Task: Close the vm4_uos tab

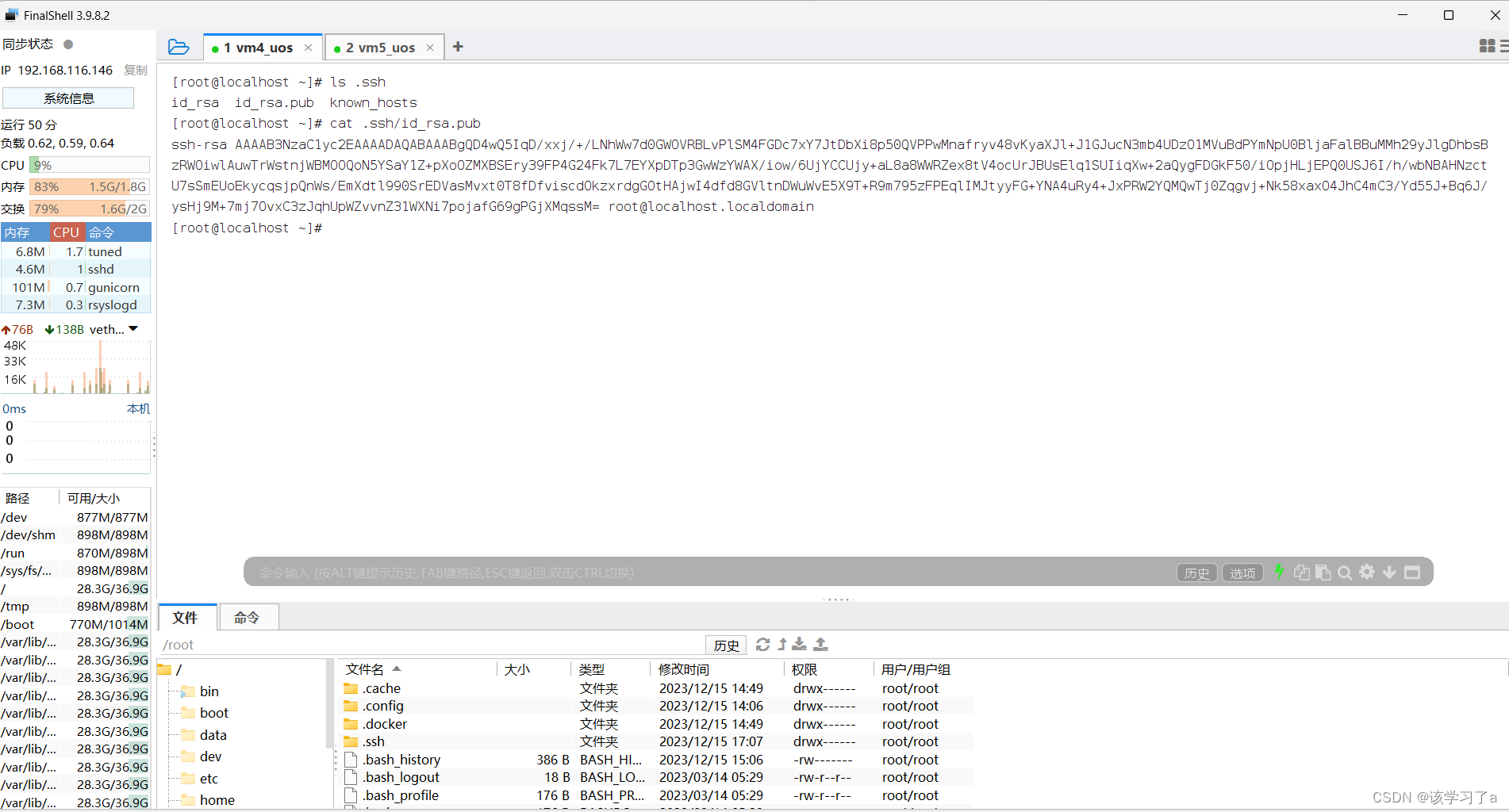Action: [x=308, y=48]
